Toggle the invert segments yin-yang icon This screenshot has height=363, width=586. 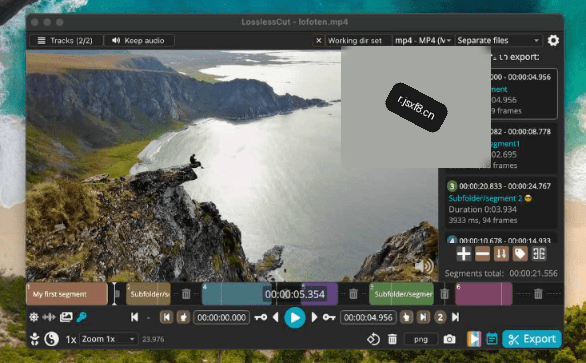point(51,339)
